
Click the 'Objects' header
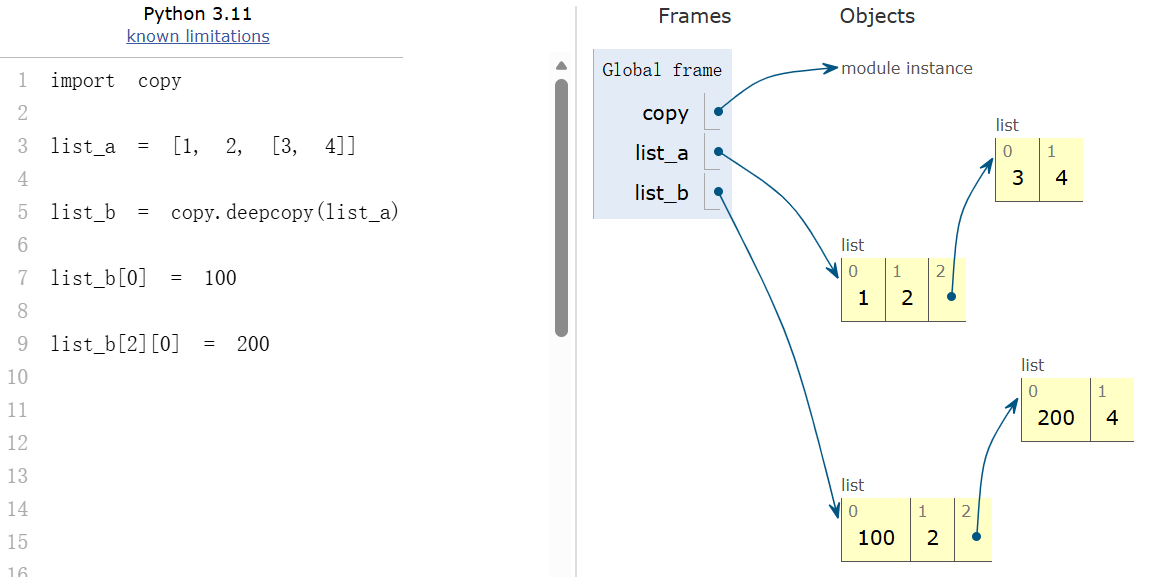tap(877, 16)
